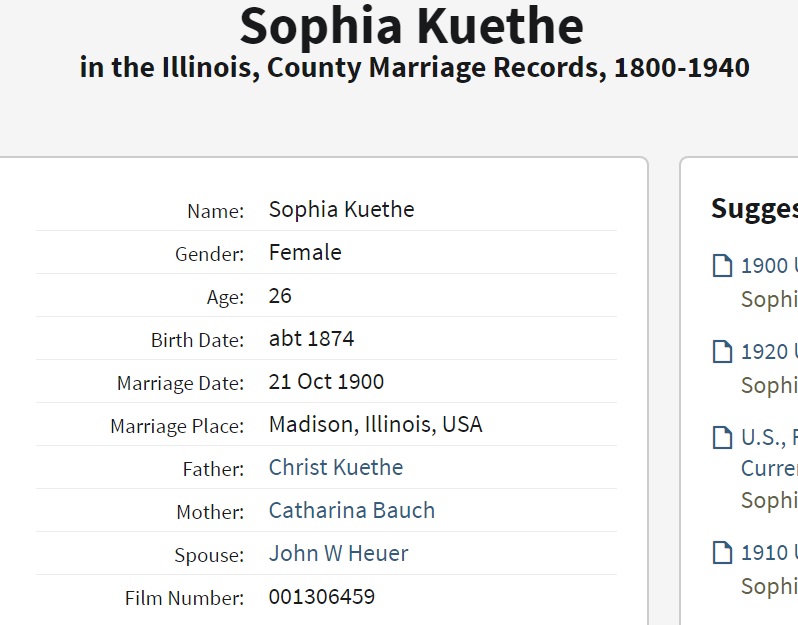Follow the spouse link John W Heuer
Screen dimensions: 798x625
(x=338, y=553)
